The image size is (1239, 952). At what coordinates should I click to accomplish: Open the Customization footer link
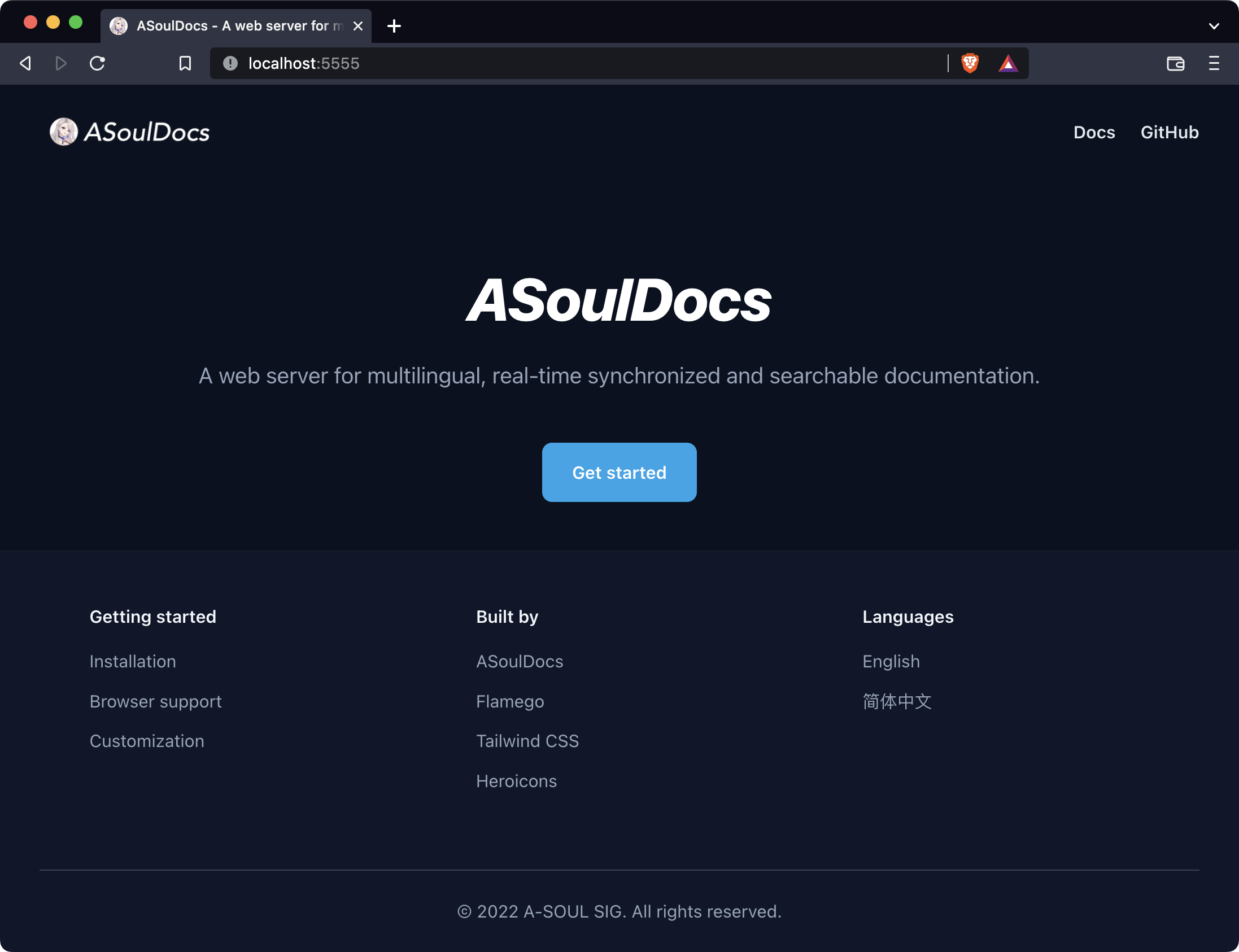[147, 741]
